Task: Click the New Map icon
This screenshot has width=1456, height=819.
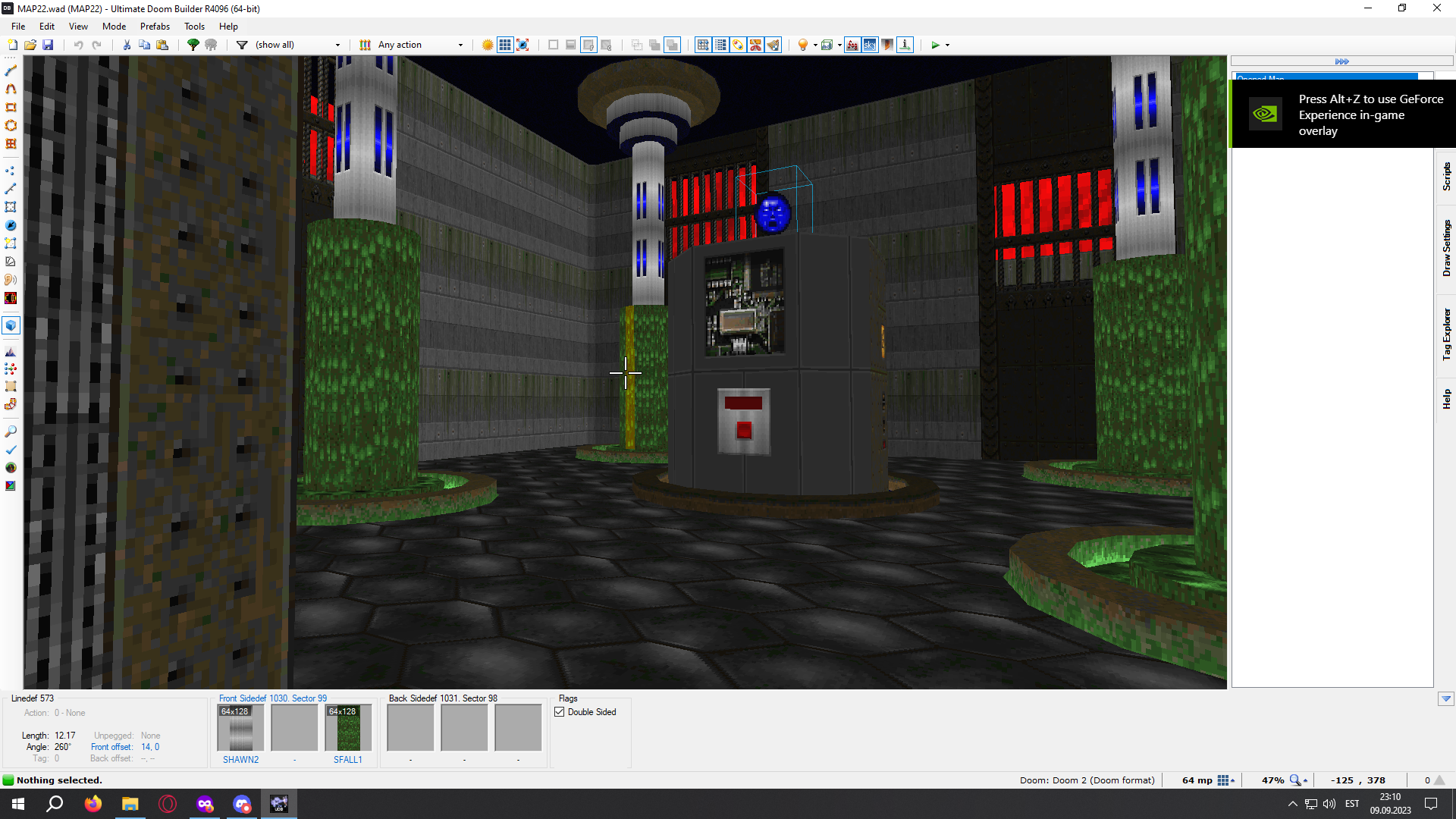Action: (x=13, y=45)
